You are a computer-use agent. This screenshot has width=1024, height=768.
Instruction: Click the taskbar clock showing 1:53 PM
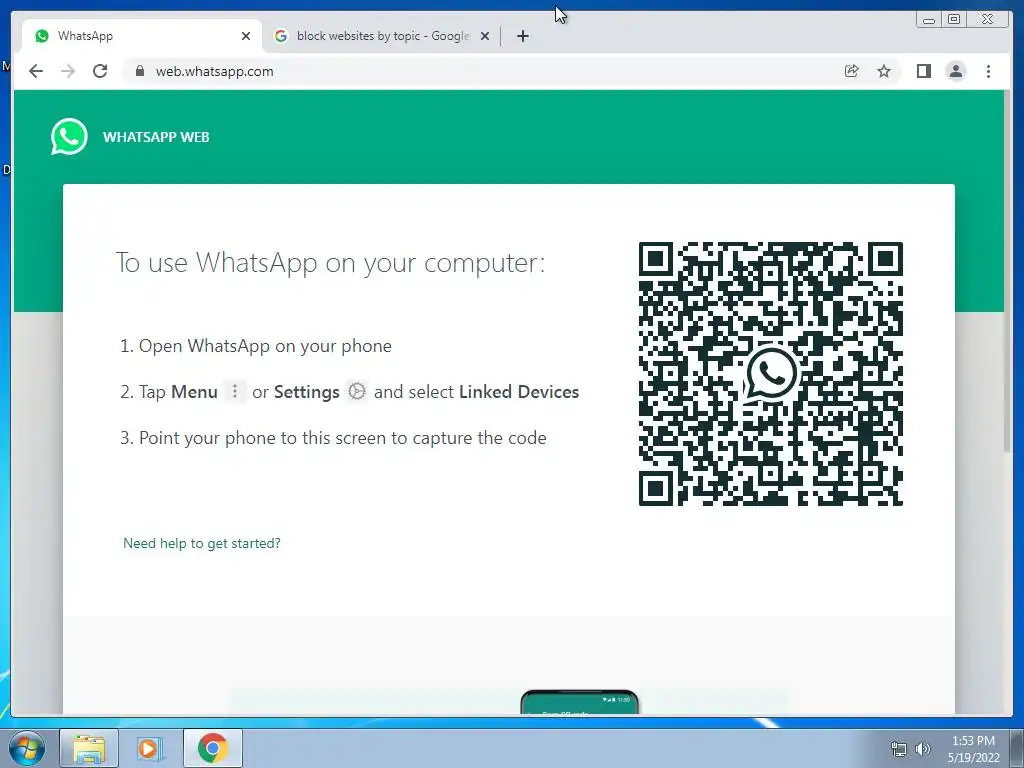973,749
